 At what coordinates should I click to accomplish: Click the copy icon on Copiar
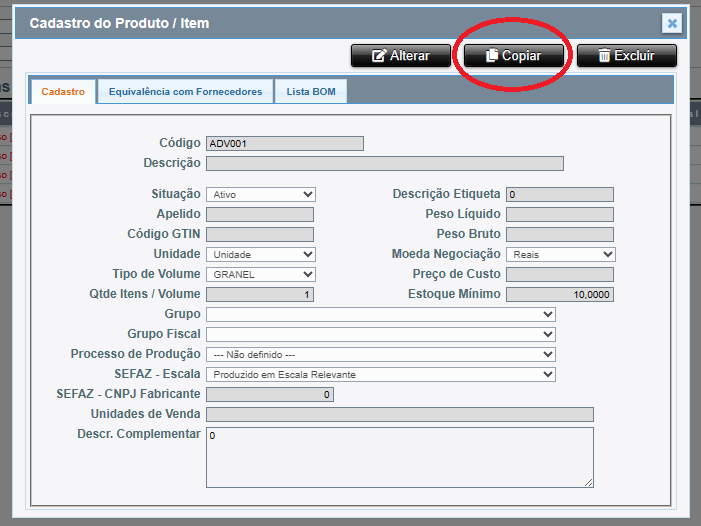(x=492, y=56)
